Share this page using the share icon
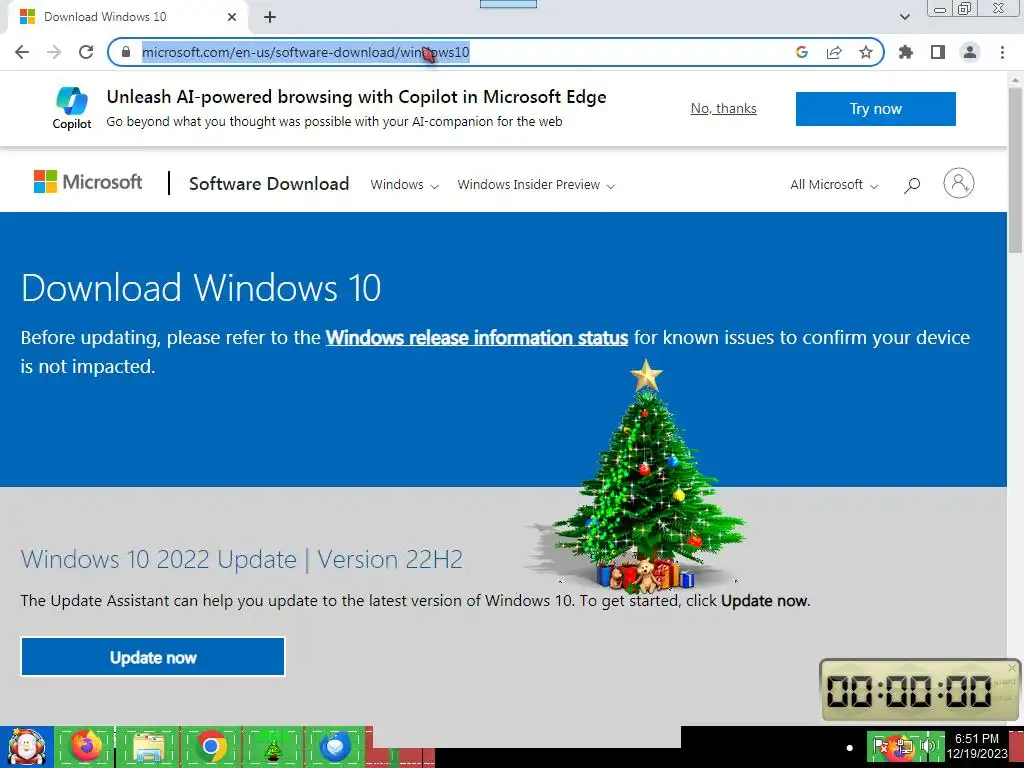The width and height of the screenshot is (1024, 768). [834, 52]
